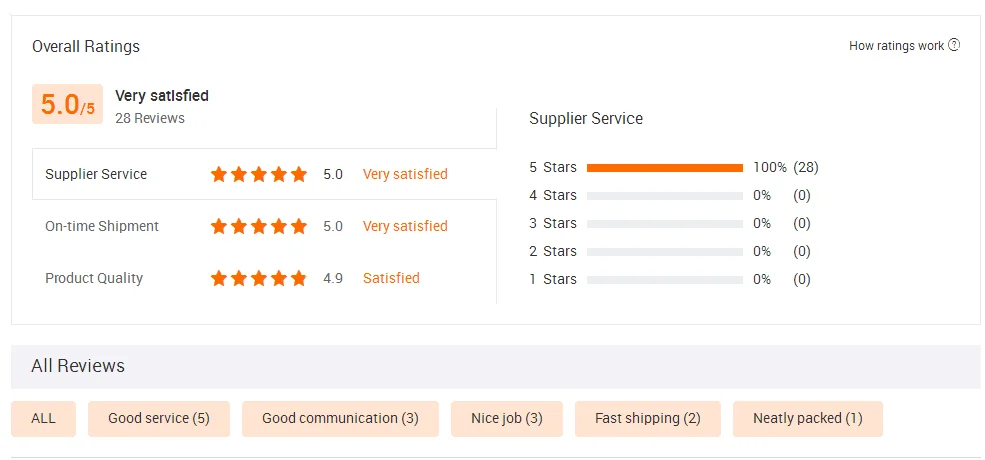Click the All Reviews section header
The image size is (985, 460).
coord(78,366)
